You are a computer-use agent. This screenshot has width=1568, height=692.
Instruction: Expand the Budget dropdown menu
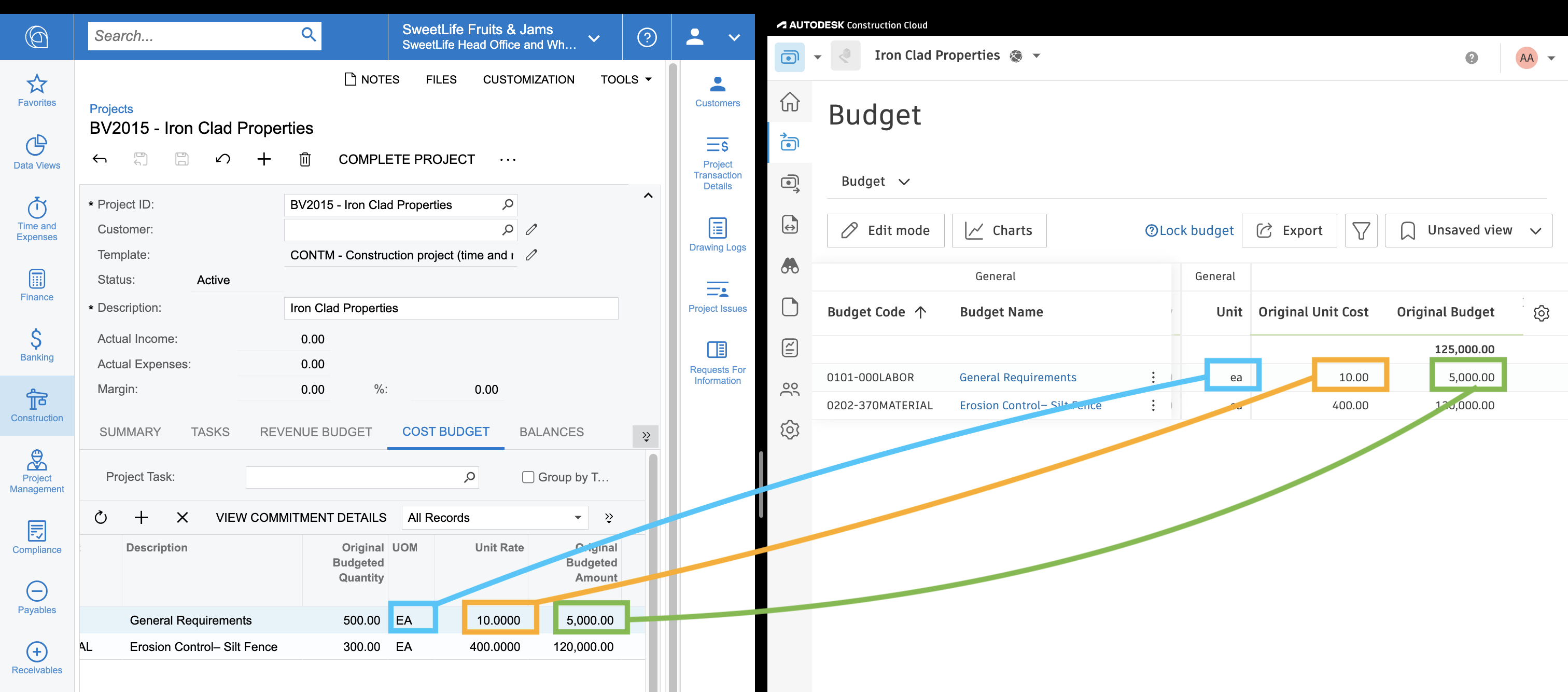875,180
